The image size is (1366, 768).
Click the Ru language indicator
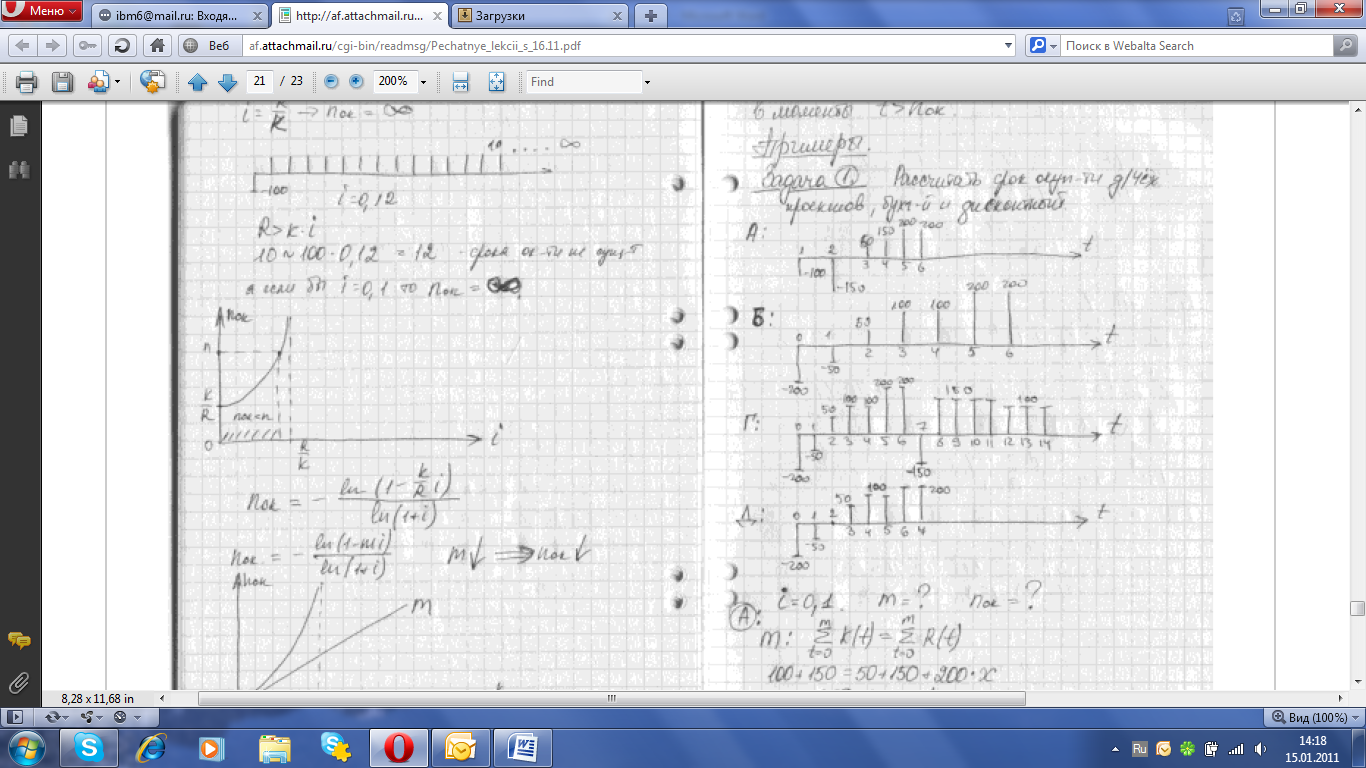coord(1139,748)
